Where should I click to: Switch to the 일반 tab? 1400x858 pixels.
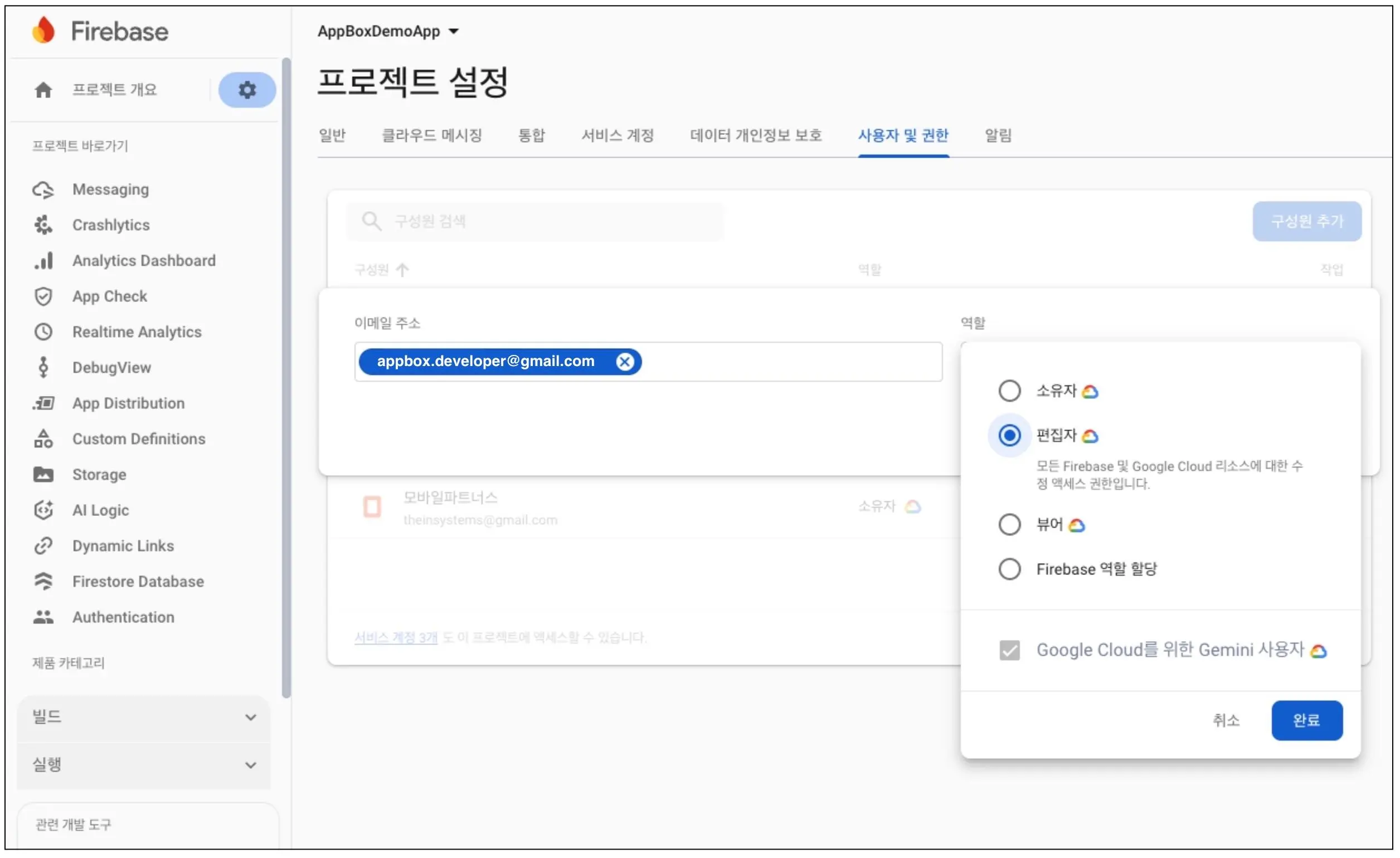[x=332, y=136]
